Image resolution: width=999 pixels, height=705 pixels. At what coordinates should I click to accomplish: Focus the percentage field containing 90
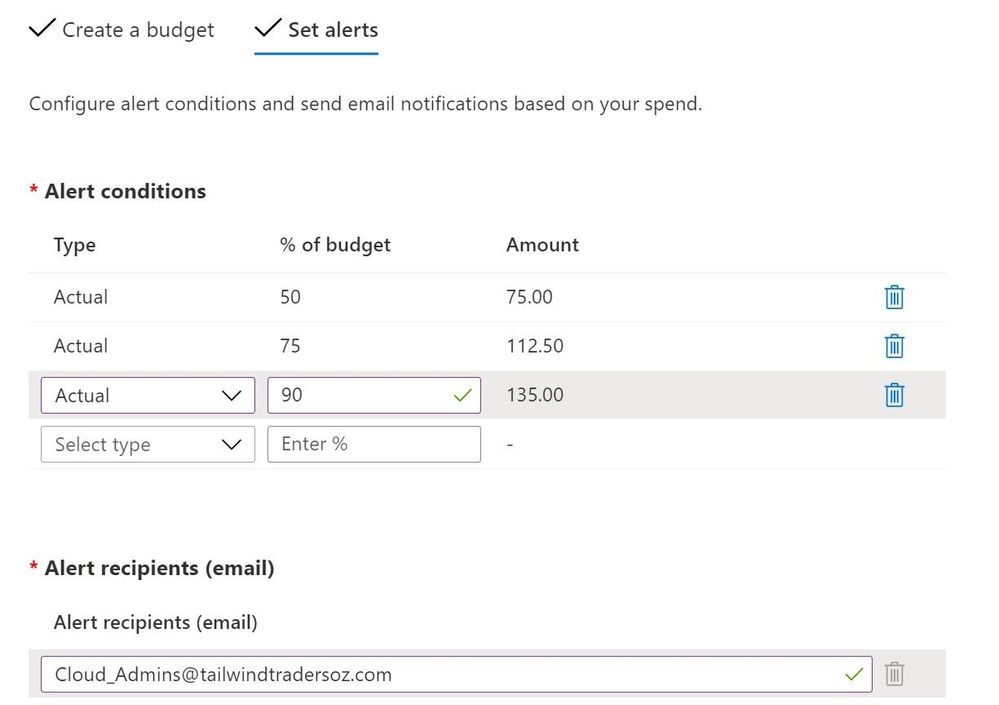pyautogui.click(x=360, y=395)
